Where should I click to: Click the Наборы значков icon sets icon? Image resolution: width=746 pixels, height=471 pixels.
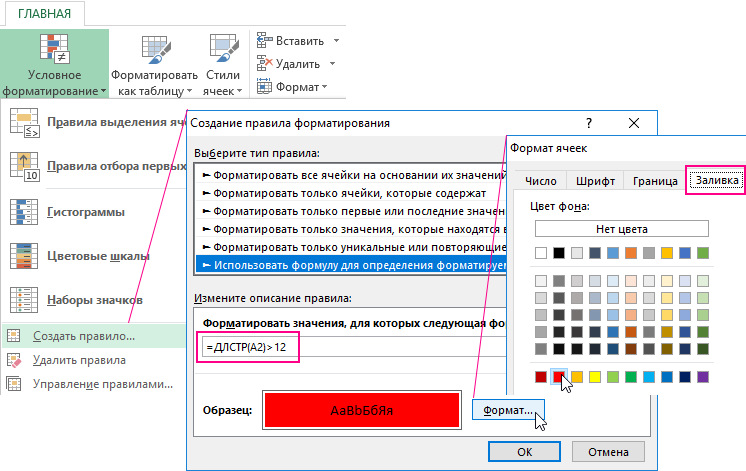pos(24,300)
